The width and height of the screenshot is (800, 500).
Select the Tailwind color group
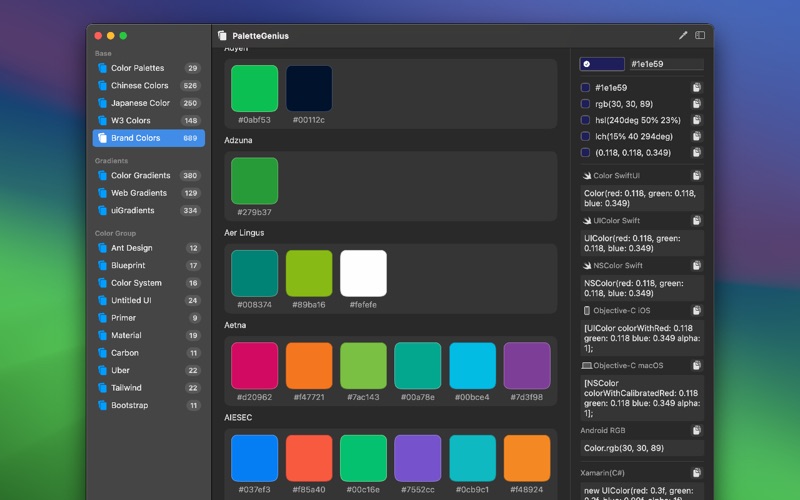(126, 388)
